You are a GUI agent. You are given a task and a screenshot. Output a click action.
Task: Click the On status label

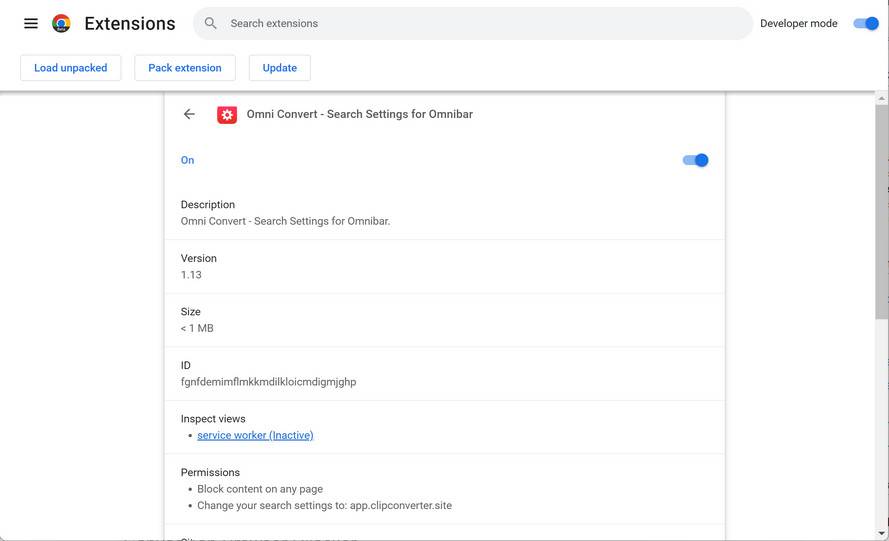(x=187, y=160)
